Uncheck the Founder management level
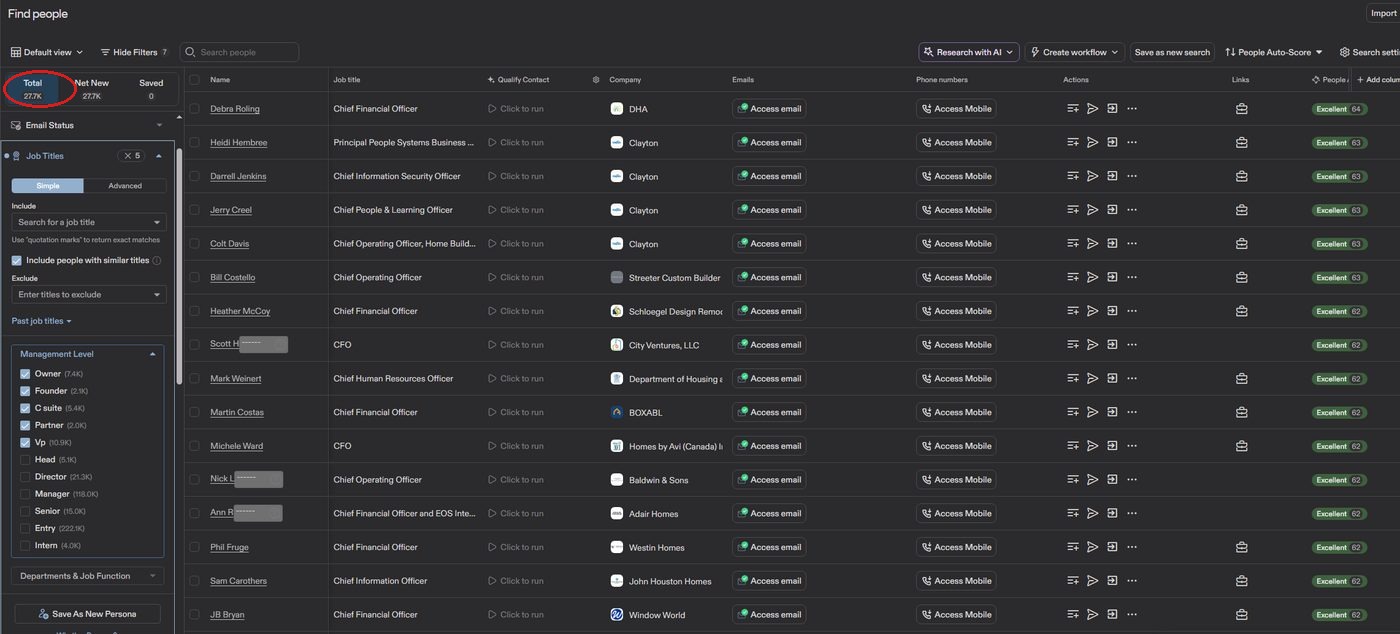 pyautogui.click(x=25, y=391)
